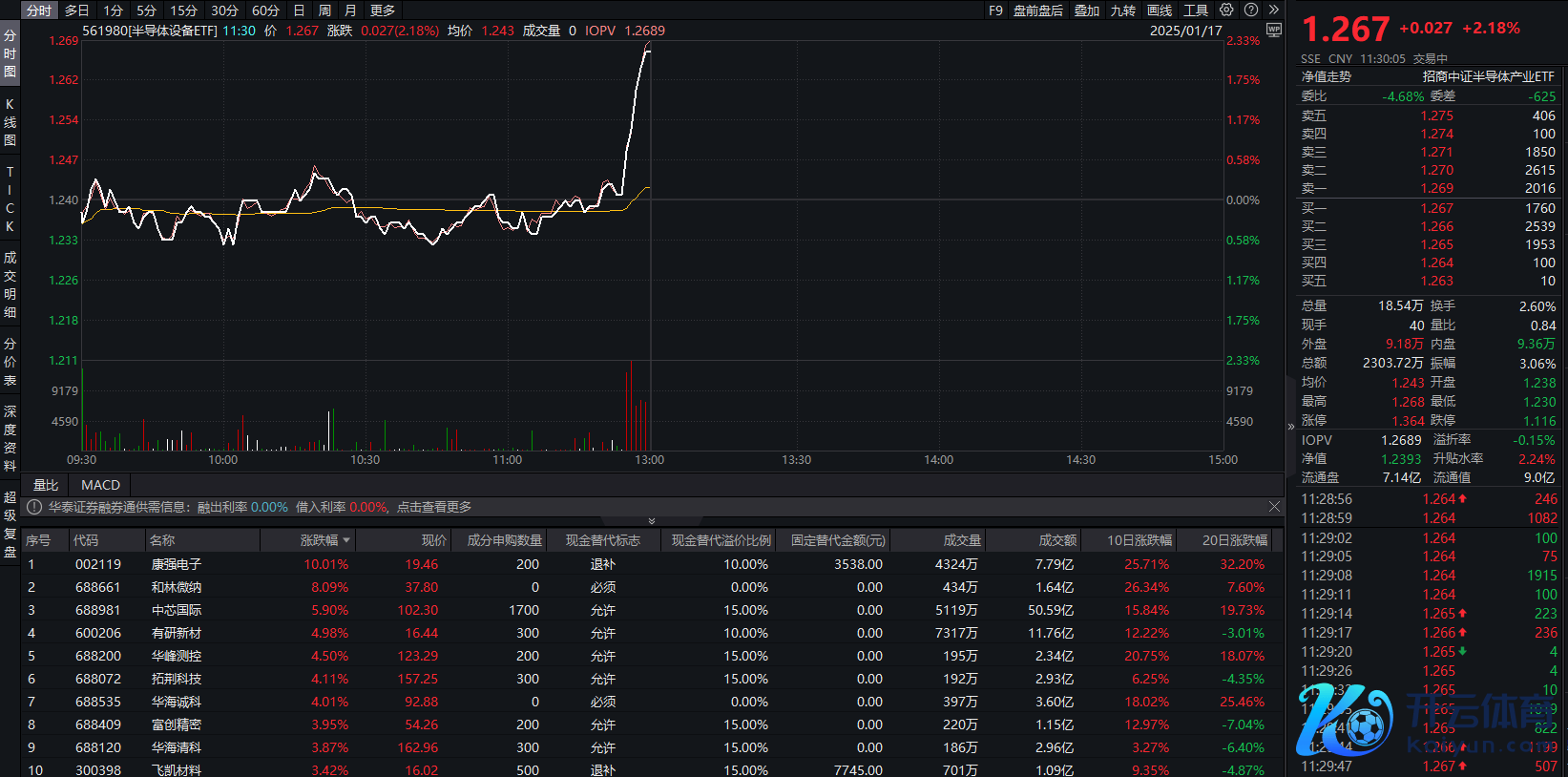Switch to 日 daily chart period
Viewport: 1568px width, 777px height.
[x=299, y=10]
